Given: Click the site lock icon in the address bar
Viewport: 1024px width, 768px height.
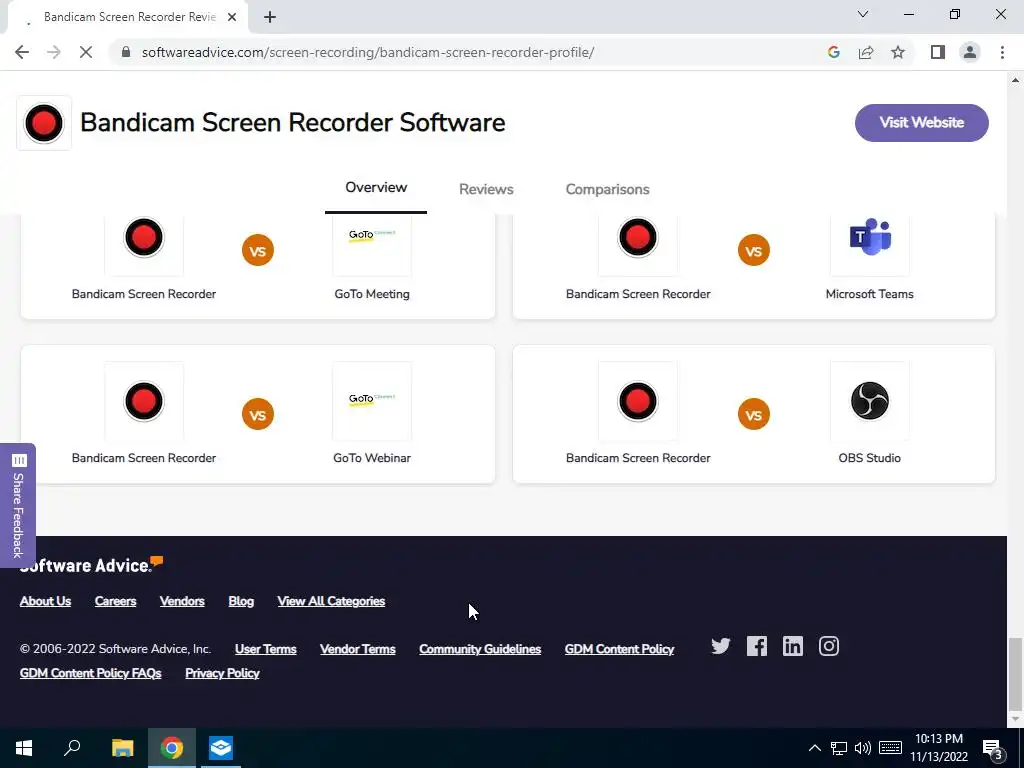Looking at the screenshot, I should tap(126, 52).
